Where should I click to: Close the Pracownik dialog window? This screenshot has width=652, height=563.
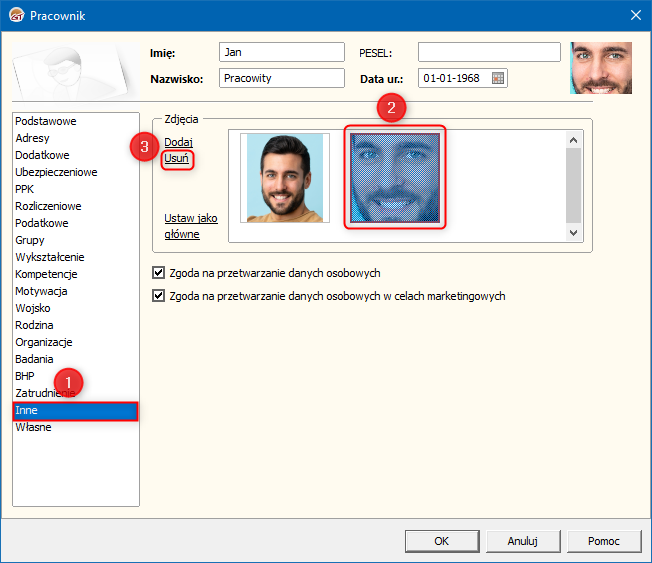(635, 15)
